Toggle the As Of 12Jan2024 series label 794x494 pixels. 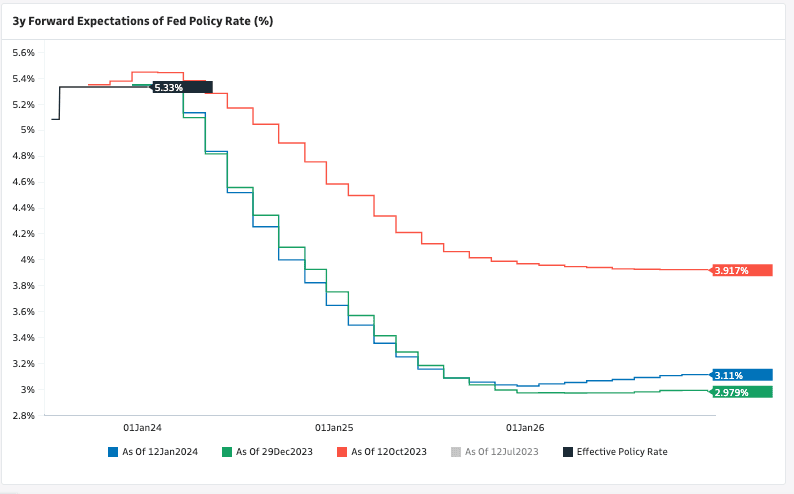(160, 452)
